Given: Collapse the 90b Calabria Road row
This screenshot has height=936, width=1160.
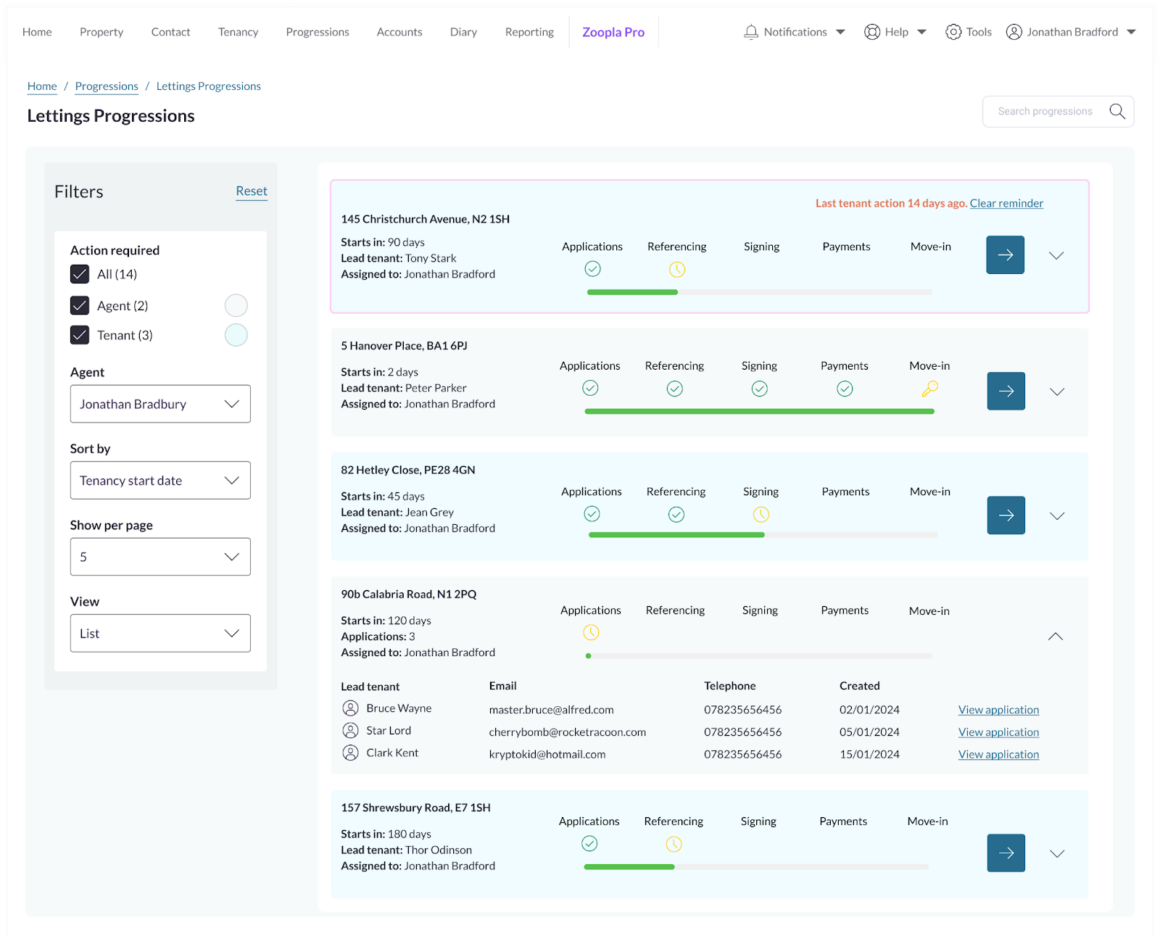Looking at the screenshot, I should tap(1055, 636).
